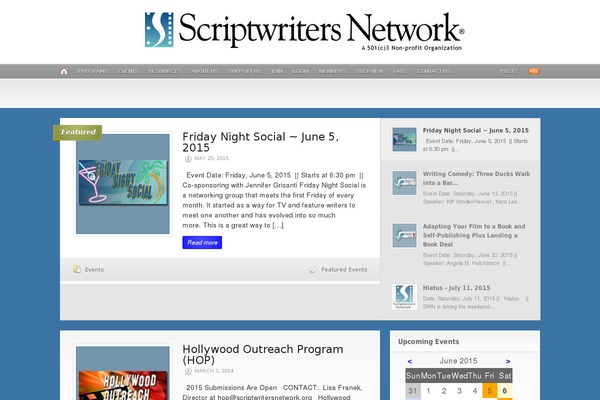The height and width of the screenshot is (400, 600).
Task: Select calendar day 3 in June
Action: click(459, 391)
